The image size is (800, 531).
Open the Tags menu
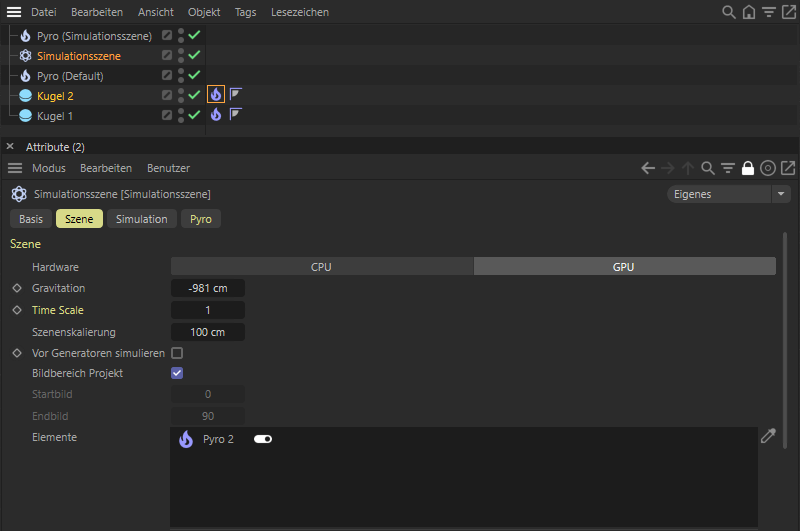pyautogui.click(x=245, y=12)
